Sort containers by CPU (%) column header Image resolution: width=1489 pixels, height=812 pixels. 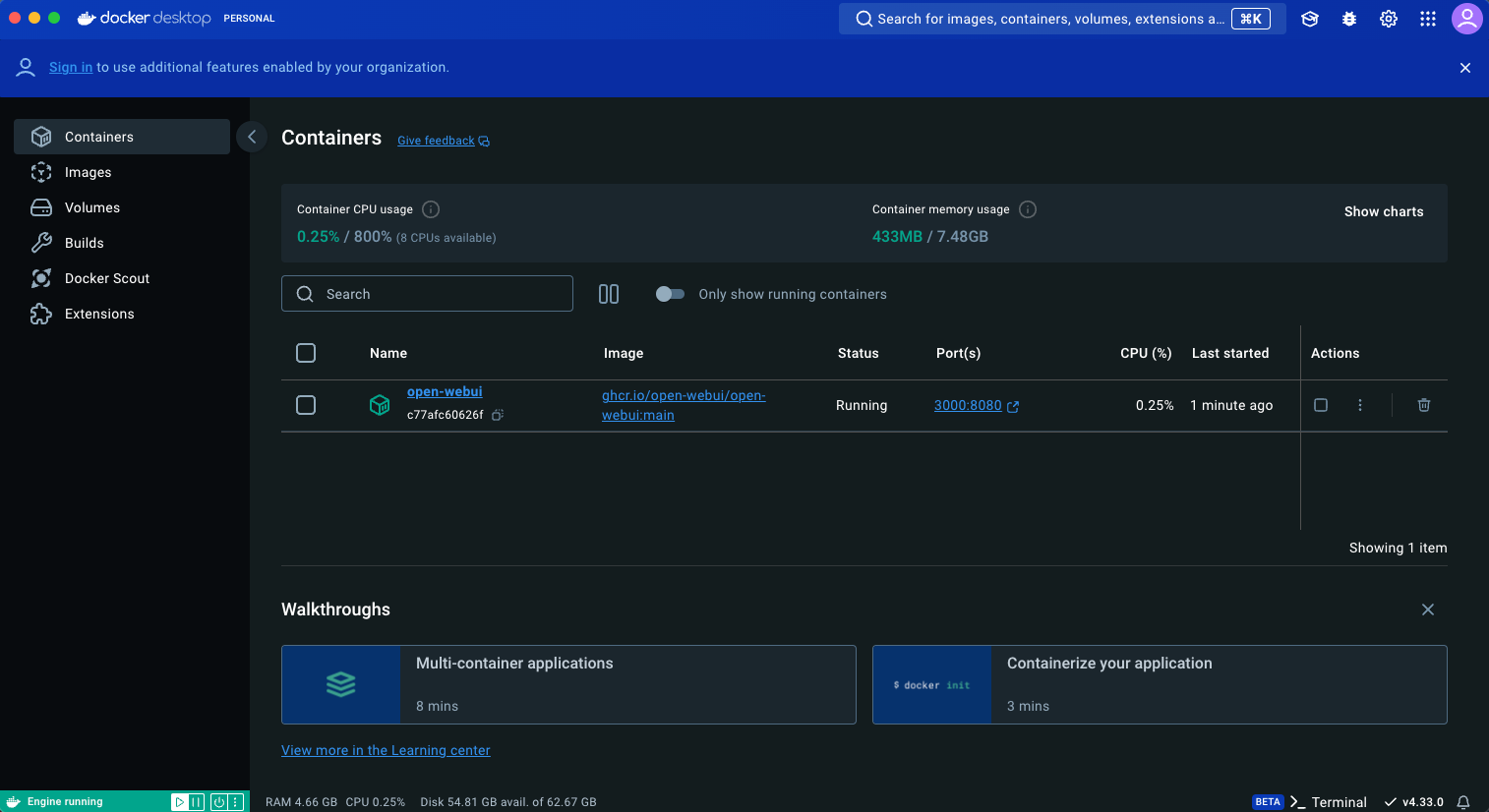point(1146,353)
